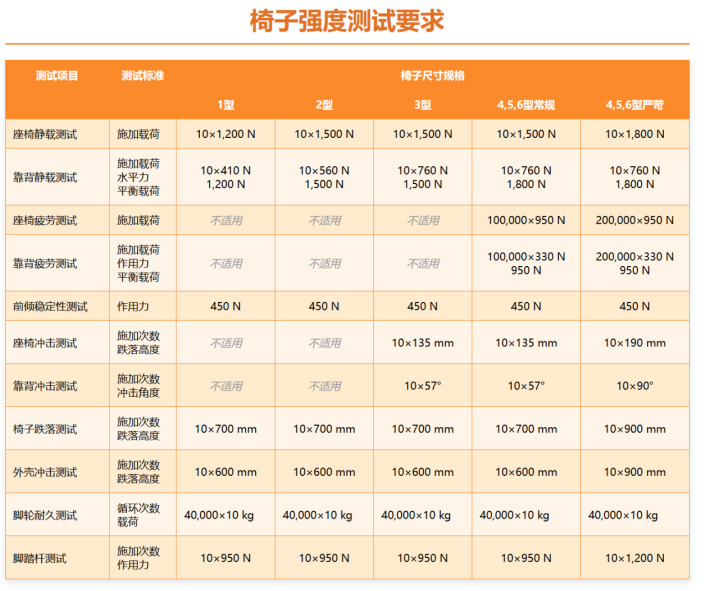Click the title 椅子强度测试要求

(347, 21)
